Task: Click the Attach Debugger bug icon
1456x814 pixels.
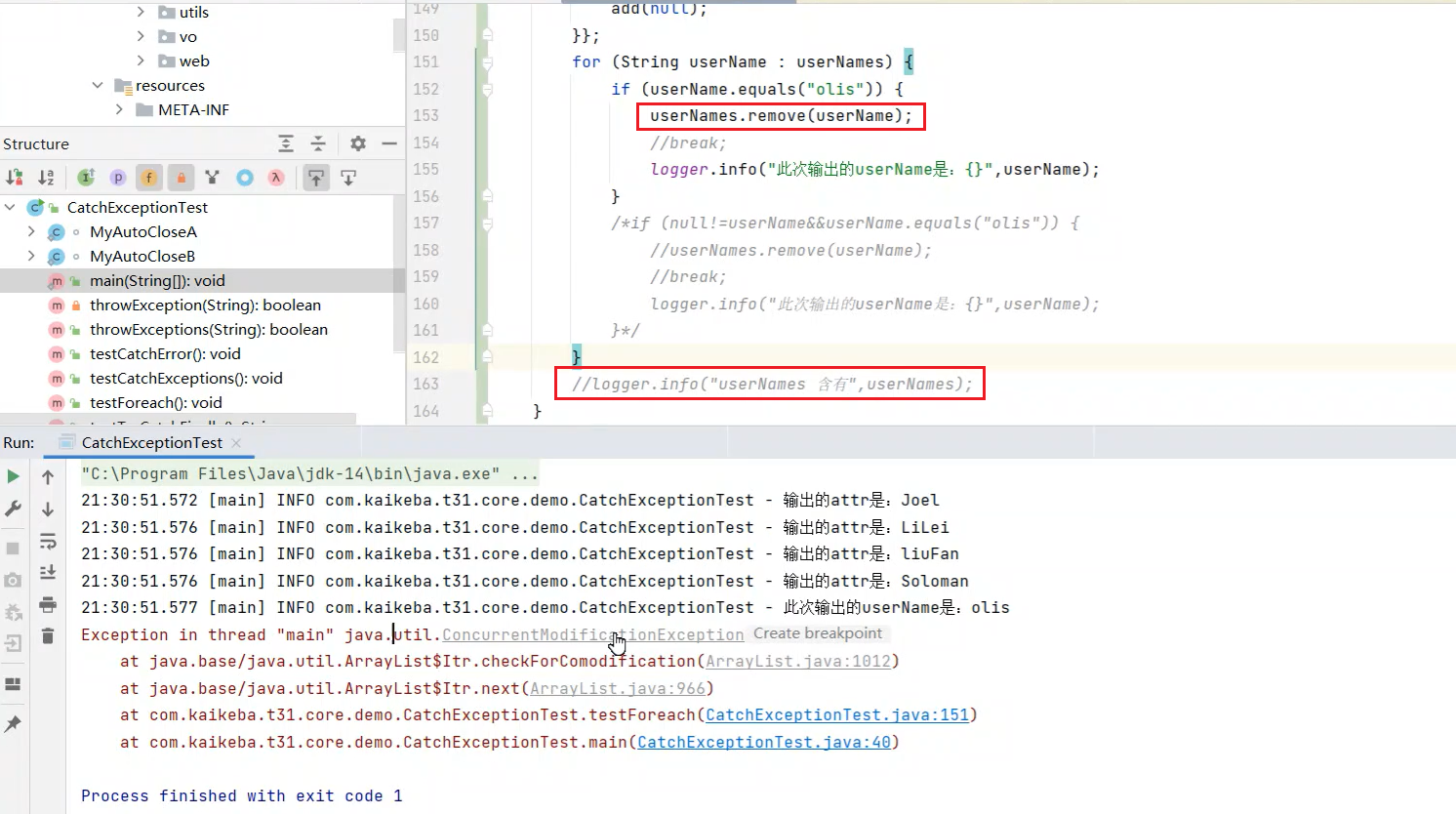Action: pos(13,613)
